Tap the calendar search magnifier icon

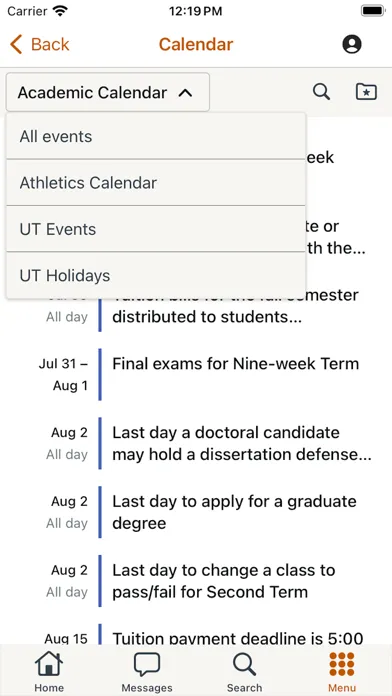(x=321, y=92)
